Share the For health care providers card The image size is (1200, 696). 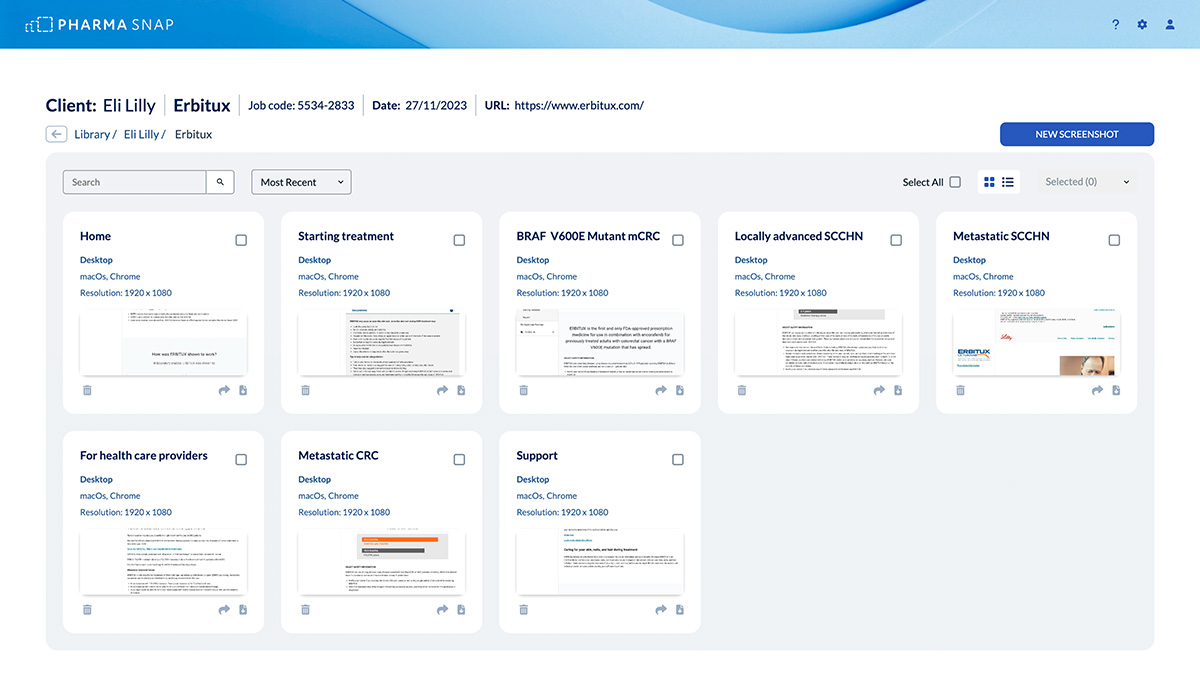pyautogui.click(x=224, y=609)
